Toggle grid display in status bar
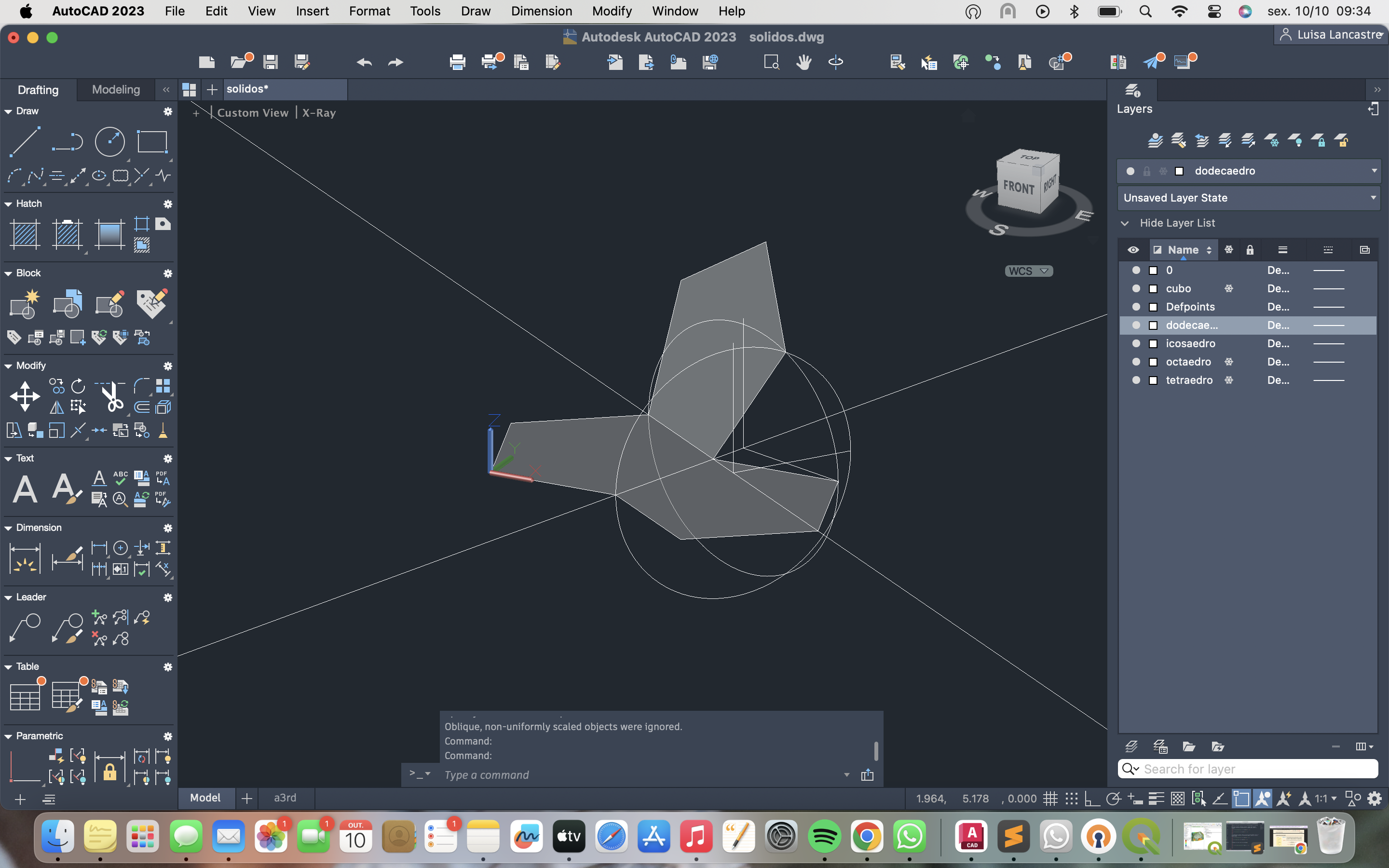1389x868 pixels. (x=1050, y=799)
